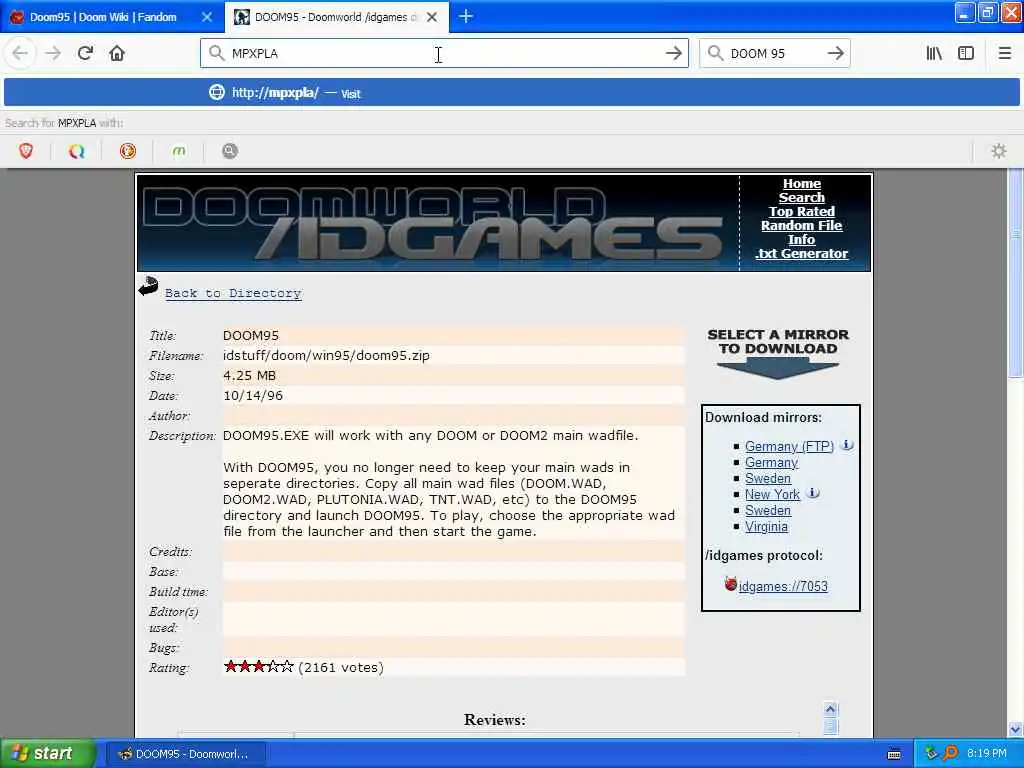Open the Windows Start button
This screenshot has width=1024, height=768.
pyautogui.click(x=47, y=753)
